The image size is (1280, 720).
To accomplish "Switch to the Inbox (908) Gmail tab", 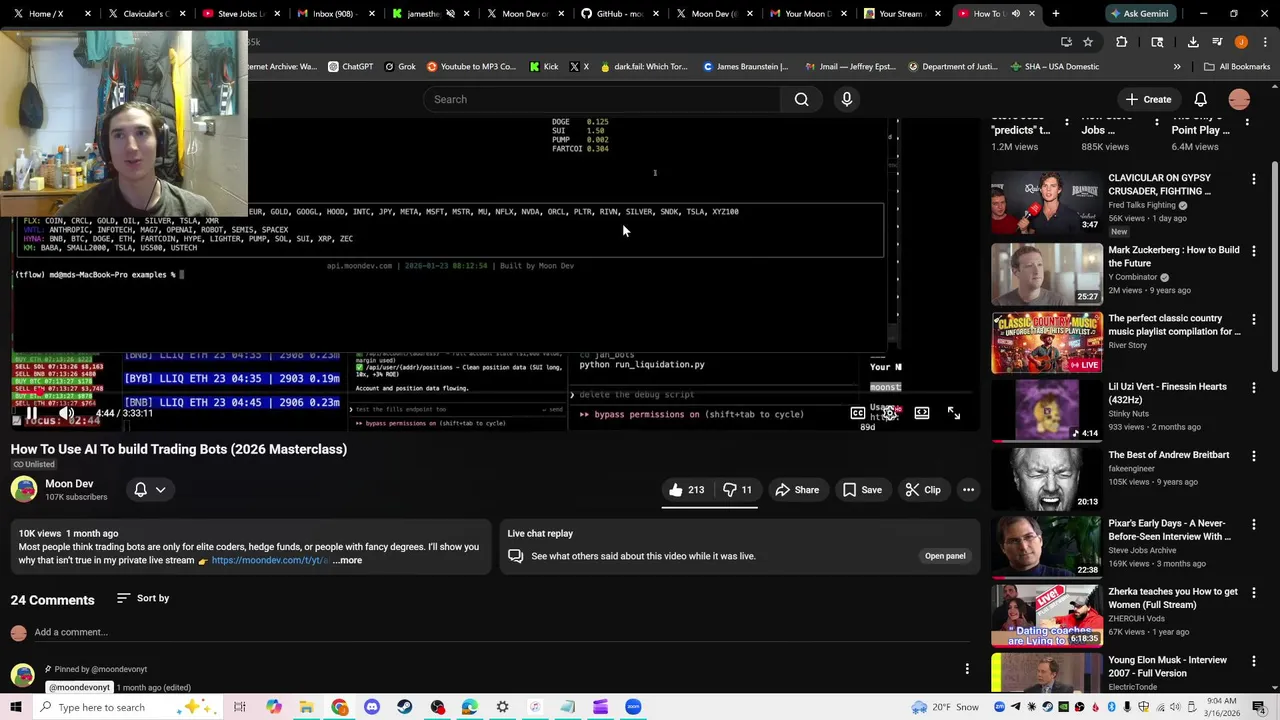I will point(335,14).
